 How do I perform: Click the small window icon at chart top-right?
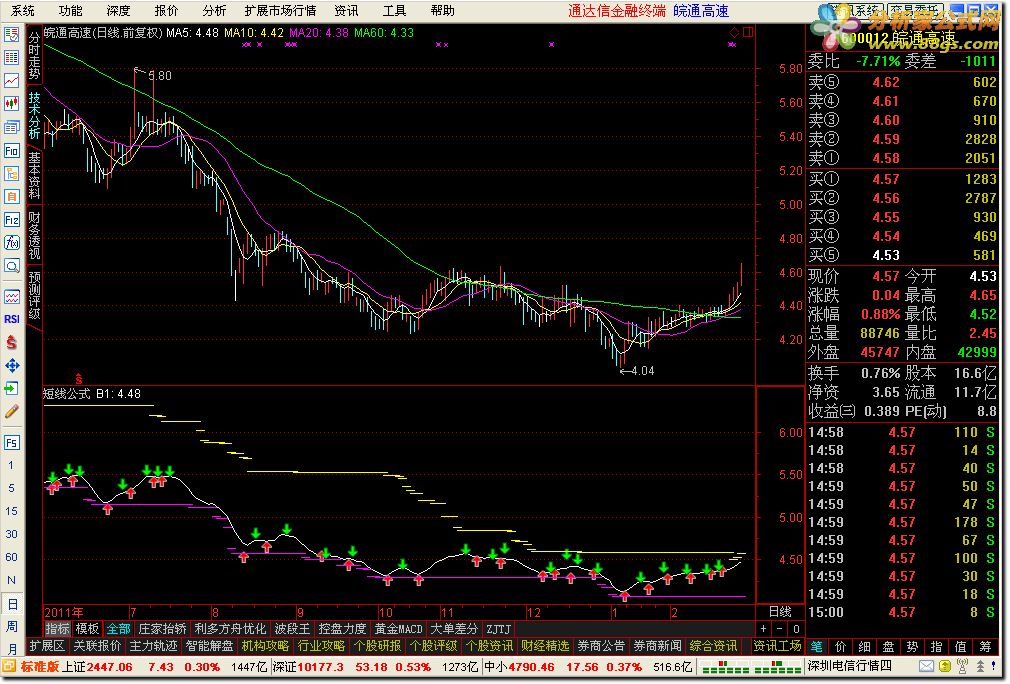pyautogui.click(x=748, y=32)
